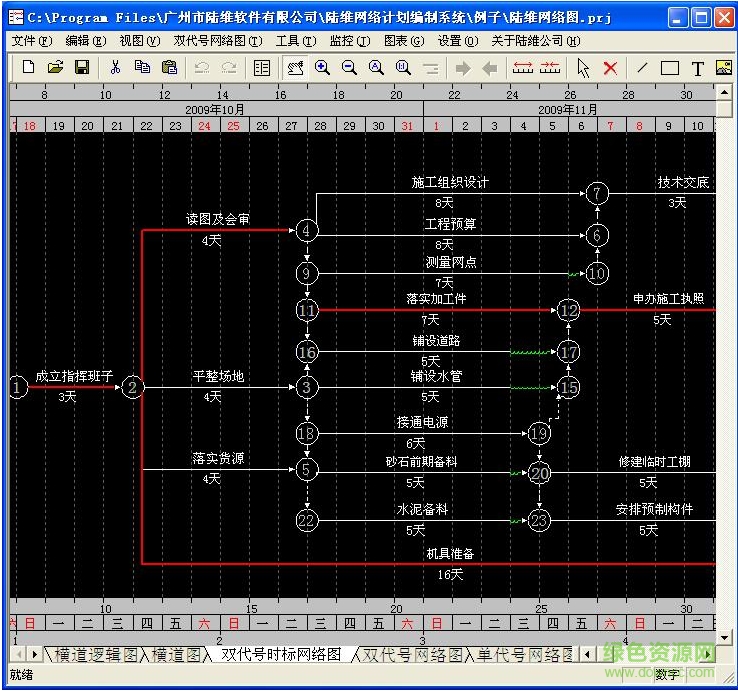Open the 设置 menu
Viewport: 738px width, 691px height.
(449, 41)
